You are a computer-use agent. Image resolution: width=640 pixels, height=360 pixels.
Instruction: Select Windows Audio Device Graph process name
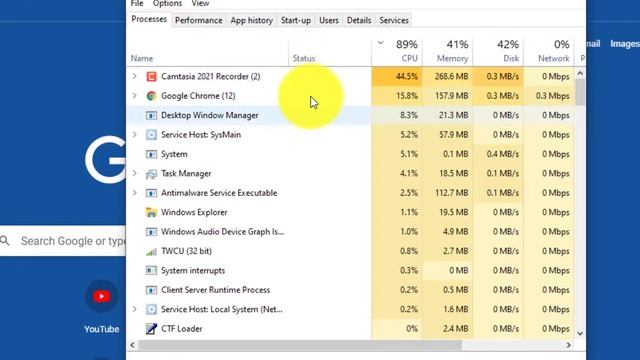pos(222,232)
